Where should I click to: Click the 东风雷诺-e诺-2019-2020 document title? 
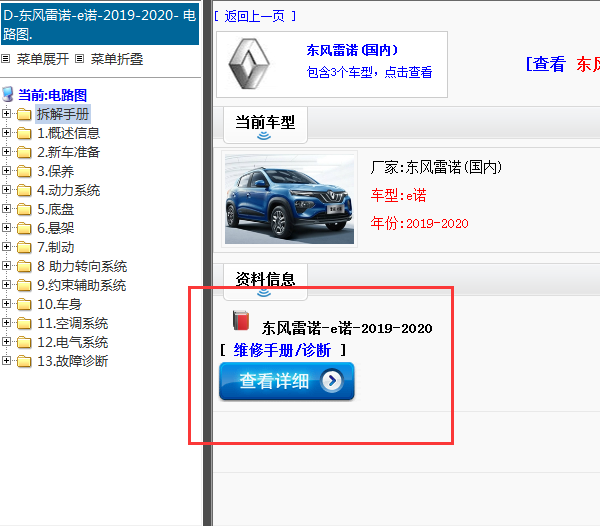[347, 328]
